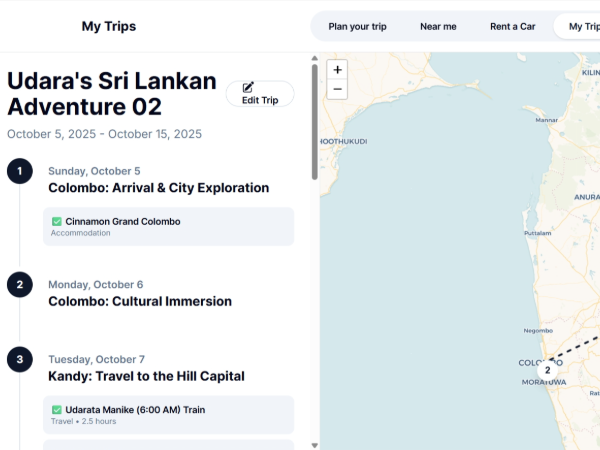Image resolution: width=600 pixels, height=450 pixels.
Task: Click the itinerary scrollbar thumb
Action: click(x=315, y=120)
